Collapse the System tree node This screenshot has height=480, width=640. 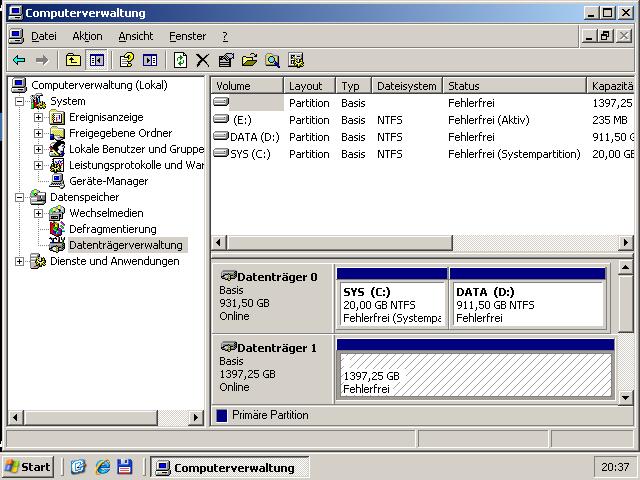[x=19, y=102]
